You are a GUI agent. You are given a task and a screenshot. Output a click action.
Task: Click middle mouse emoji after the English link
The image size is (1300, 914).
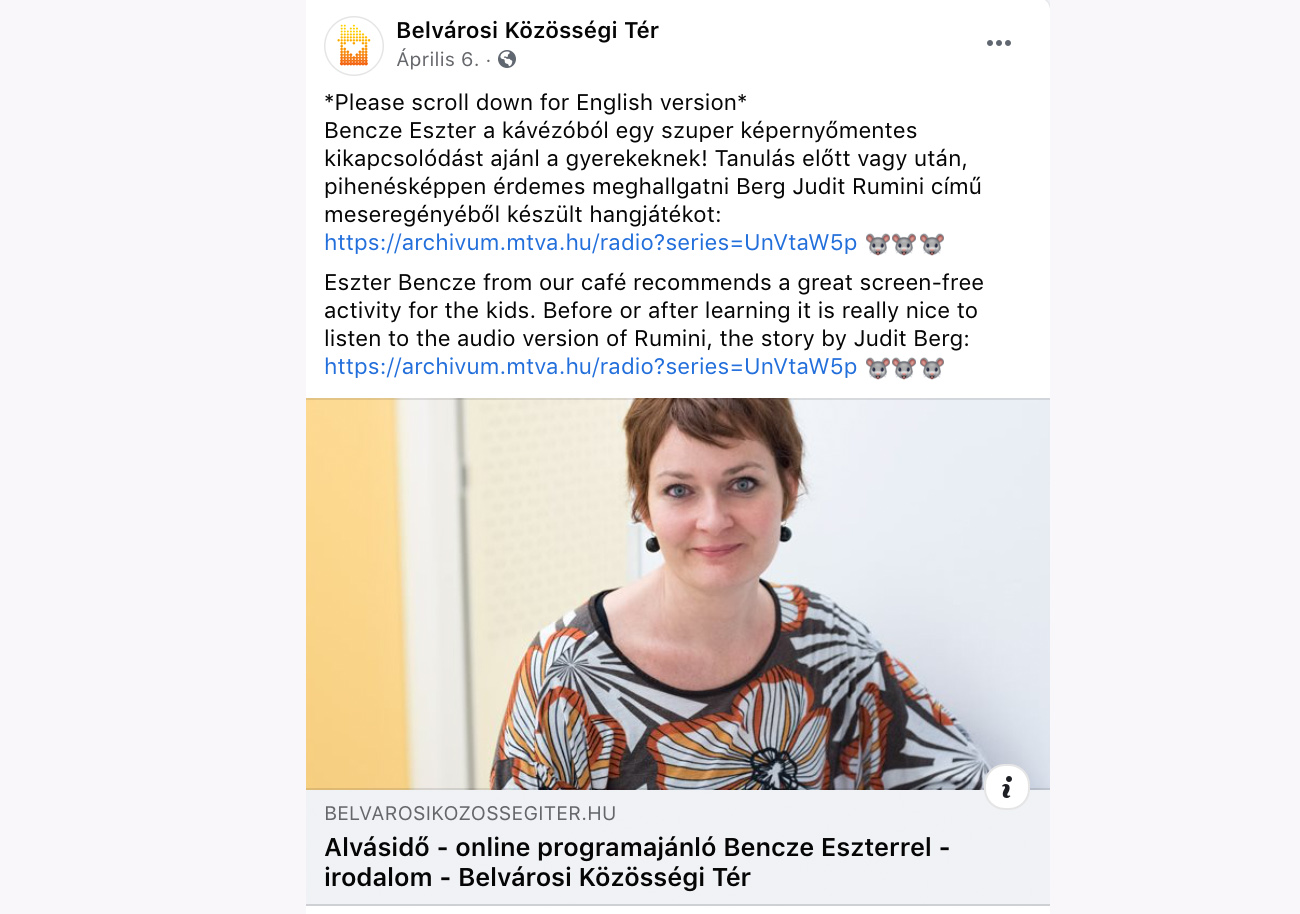click(x=905, y=367)
